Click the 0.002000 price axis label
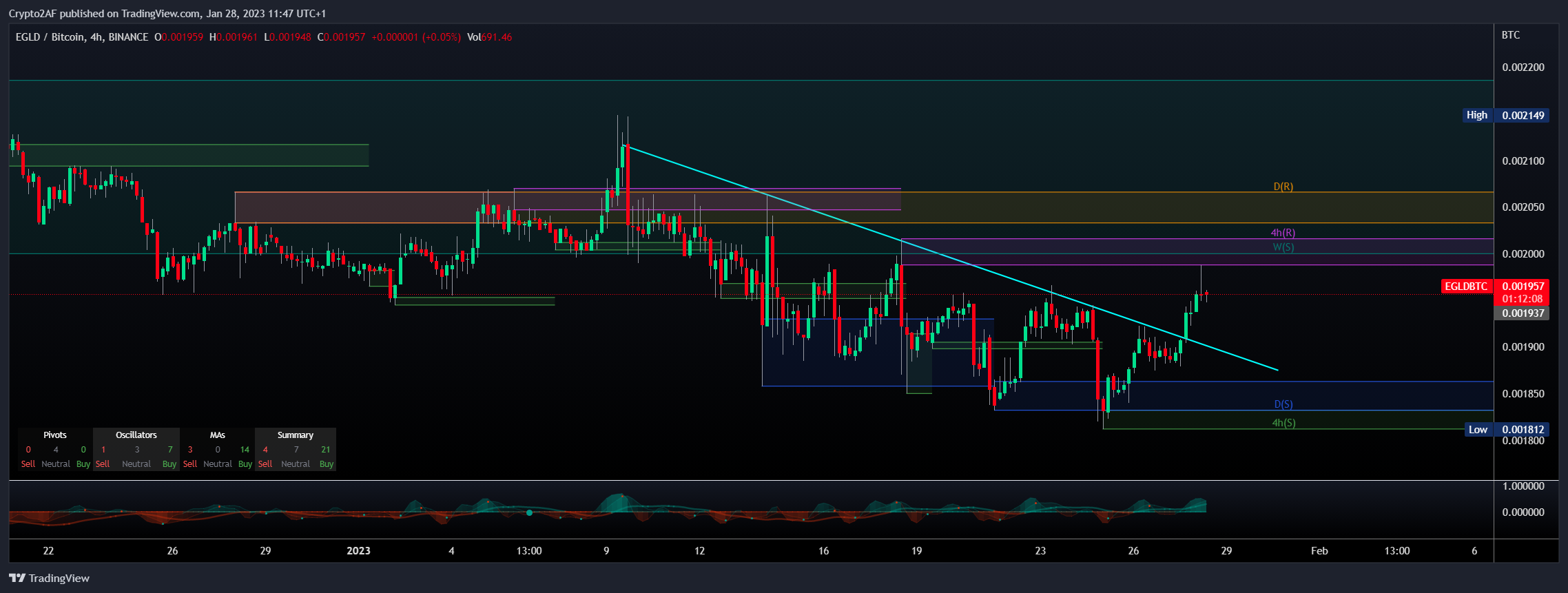Viewport: 1568px width, 593px height. [x=1523, y=254]
